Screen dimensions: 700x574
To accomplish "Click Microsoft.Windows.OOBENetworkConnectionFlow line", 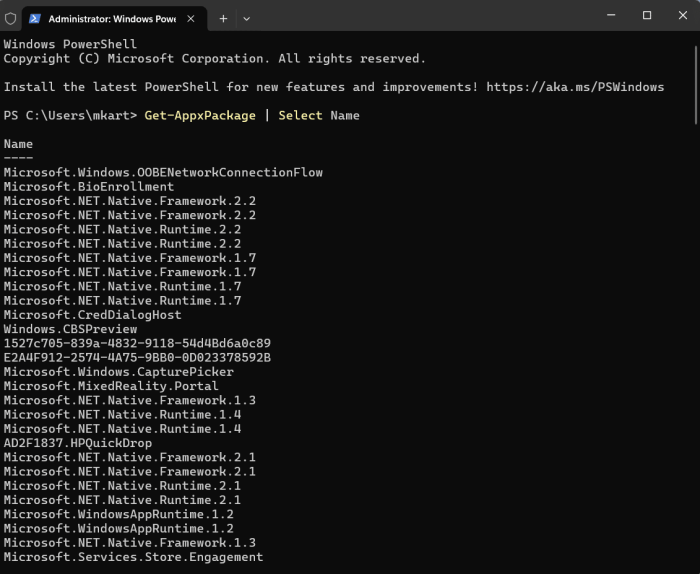I will [163, 173].
